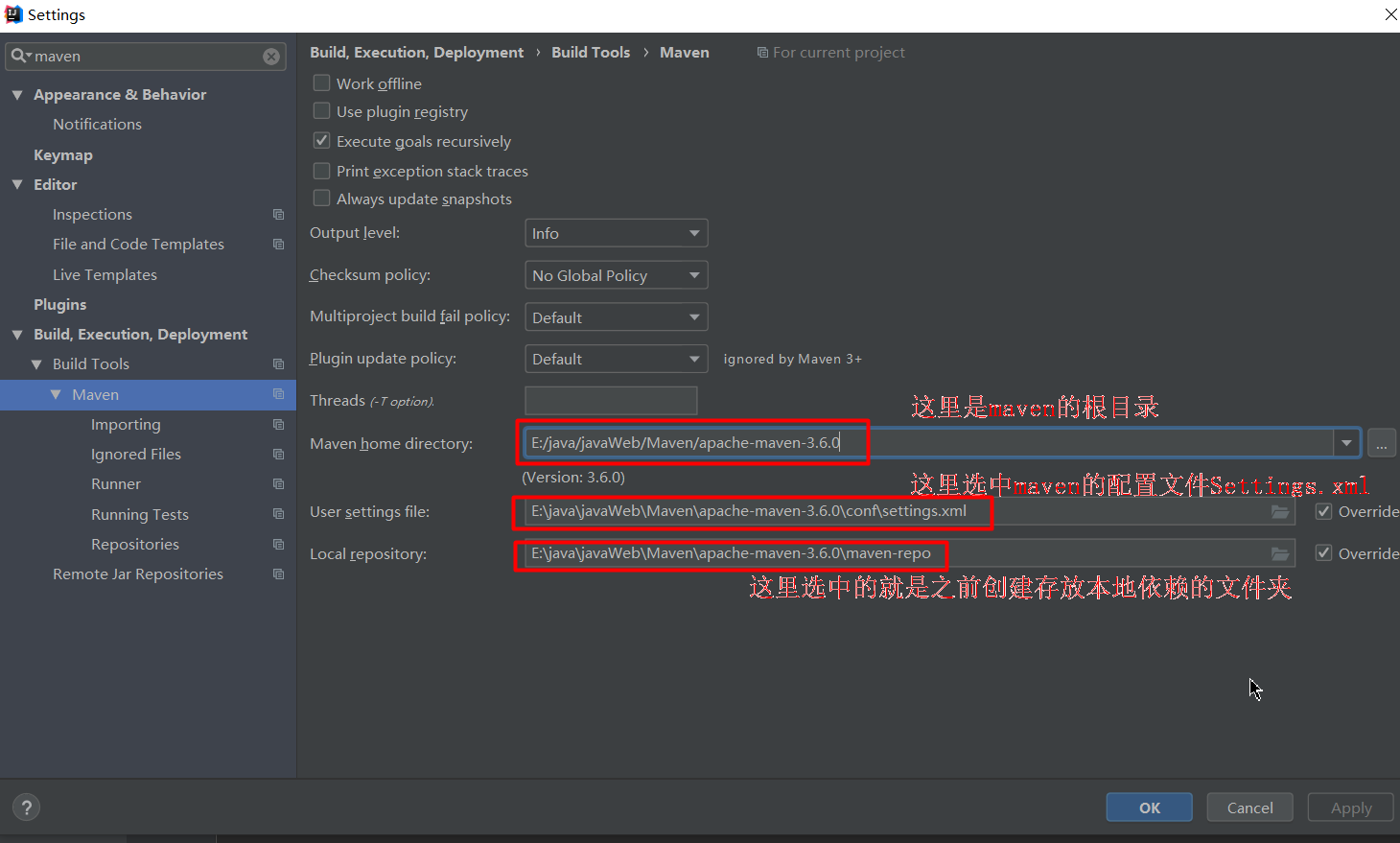The height and width of the screenshot is (843, 1400).
Task: Enable Always update snapshots
Action: coord(322,199)
